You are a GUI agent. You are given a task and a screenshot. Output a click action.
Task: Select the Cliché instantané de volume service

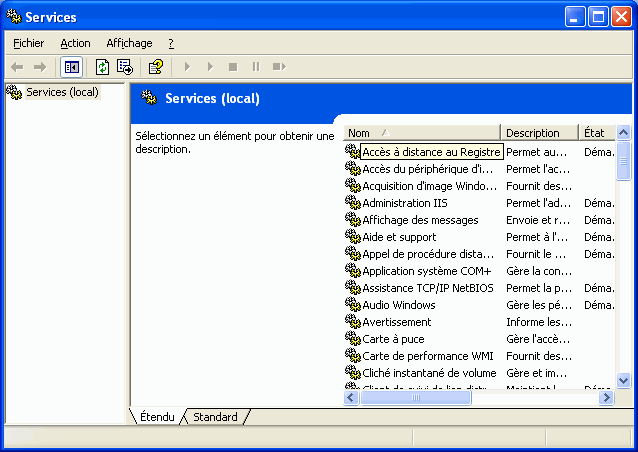(429, 373)
